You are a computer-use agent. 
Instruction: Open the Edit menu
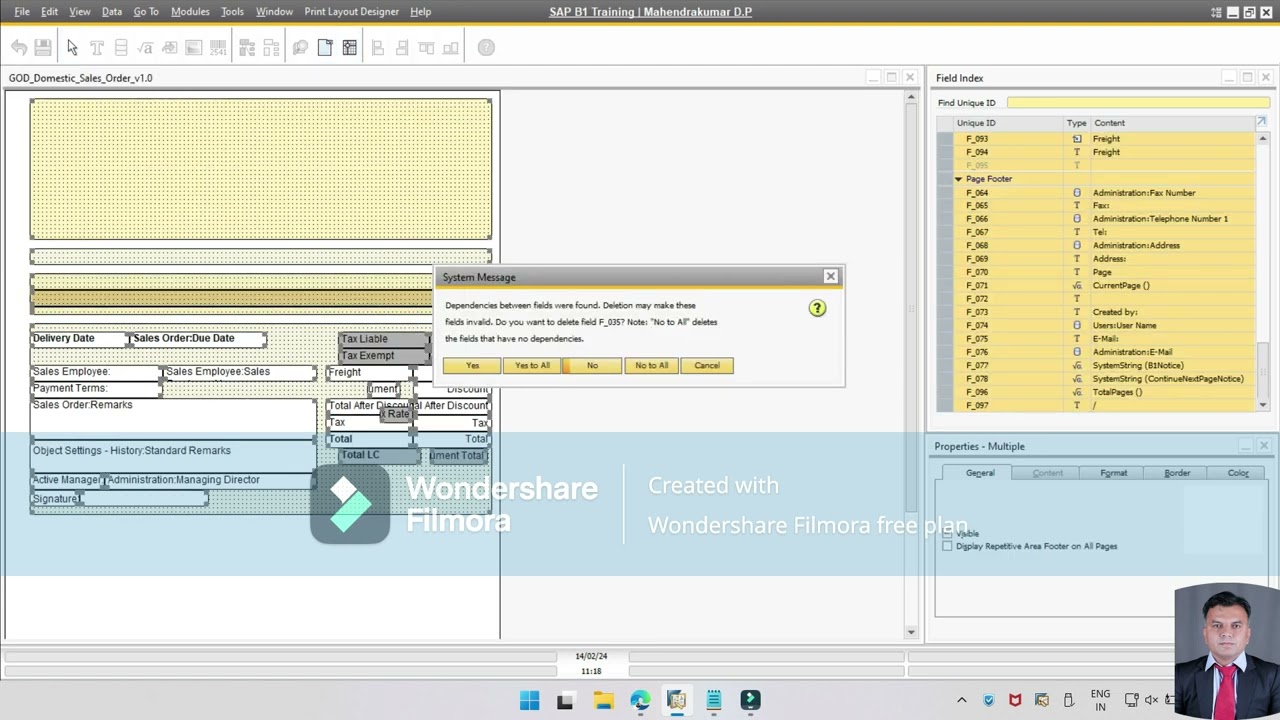pos(49,11)
